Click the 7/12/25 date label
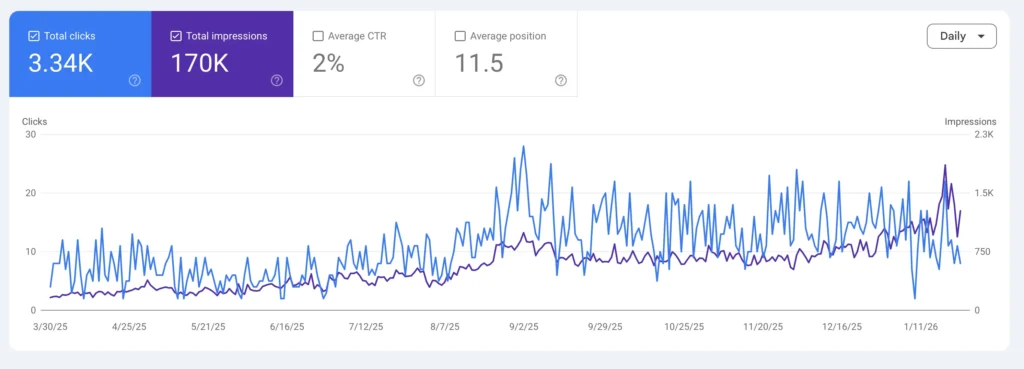 367,327
